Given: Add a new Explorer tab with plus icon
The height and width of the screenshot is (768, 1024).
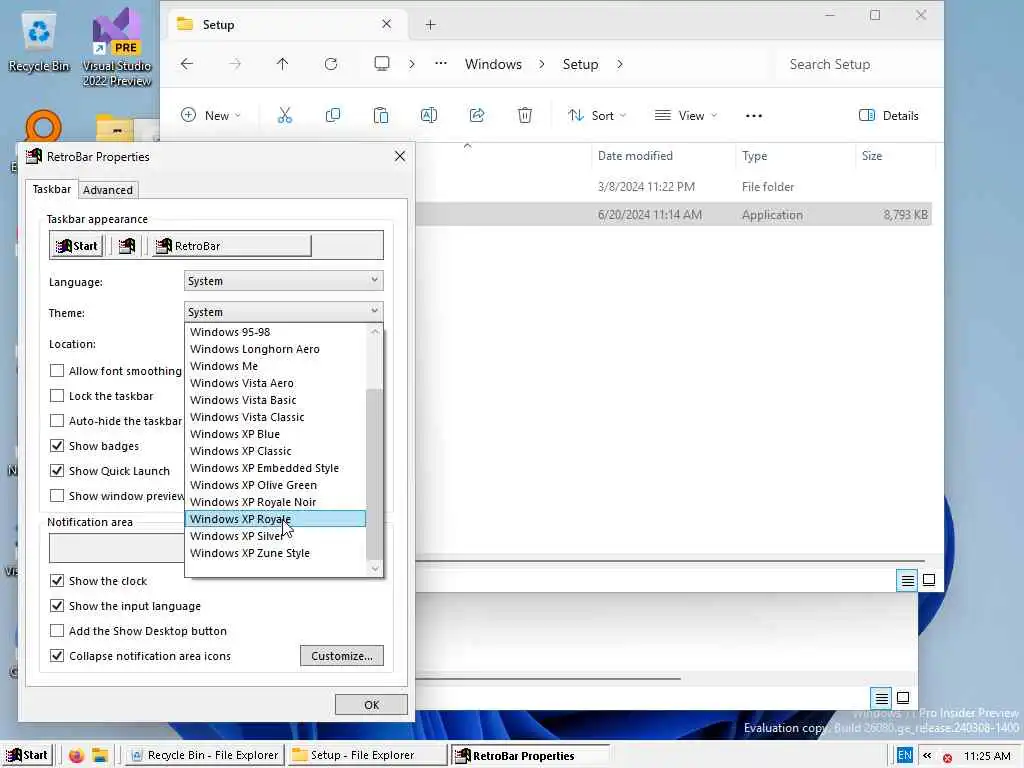Looking at the screenshot, I should pyautogui.click(x=430, y=25).
